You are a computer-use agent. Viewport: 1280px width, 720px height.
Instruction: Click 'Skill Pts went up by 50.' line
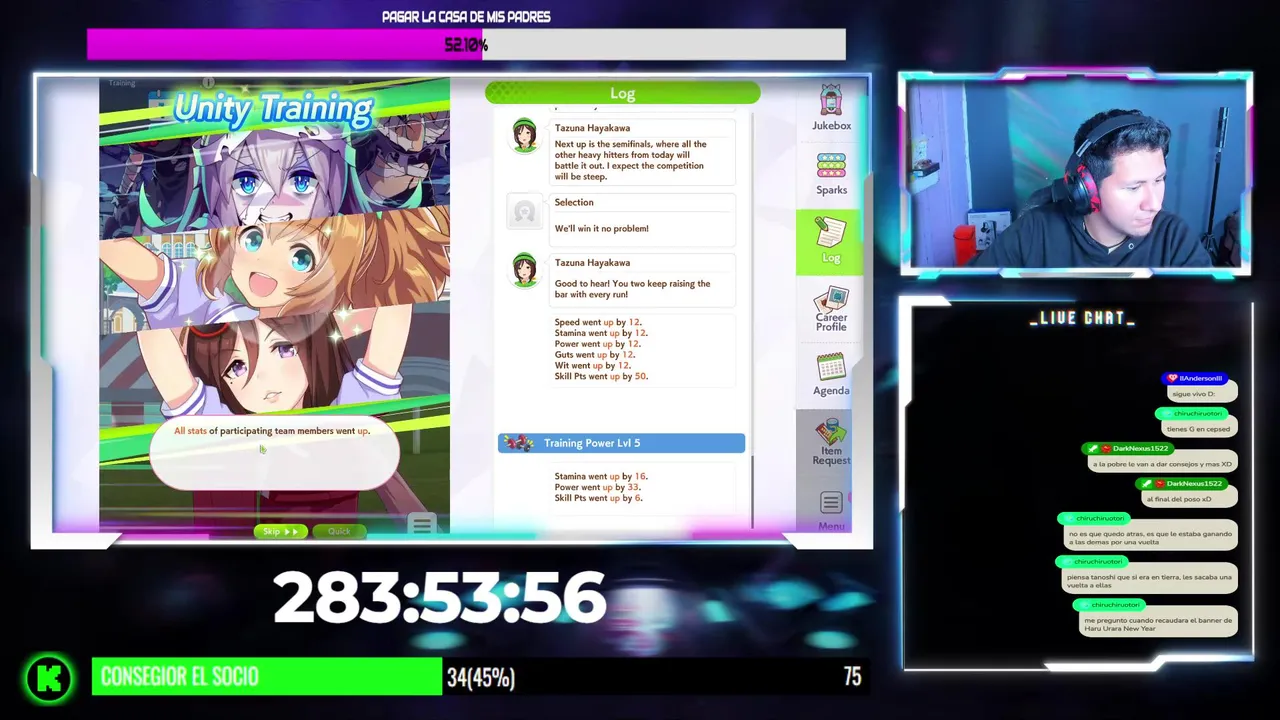tap(601, 376)
